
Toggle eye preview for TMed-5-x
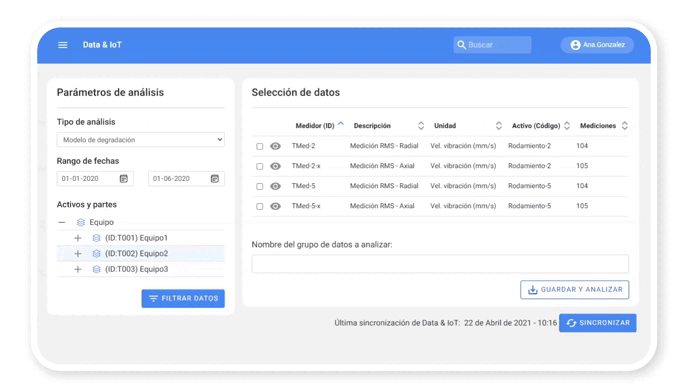coord(275,206)
